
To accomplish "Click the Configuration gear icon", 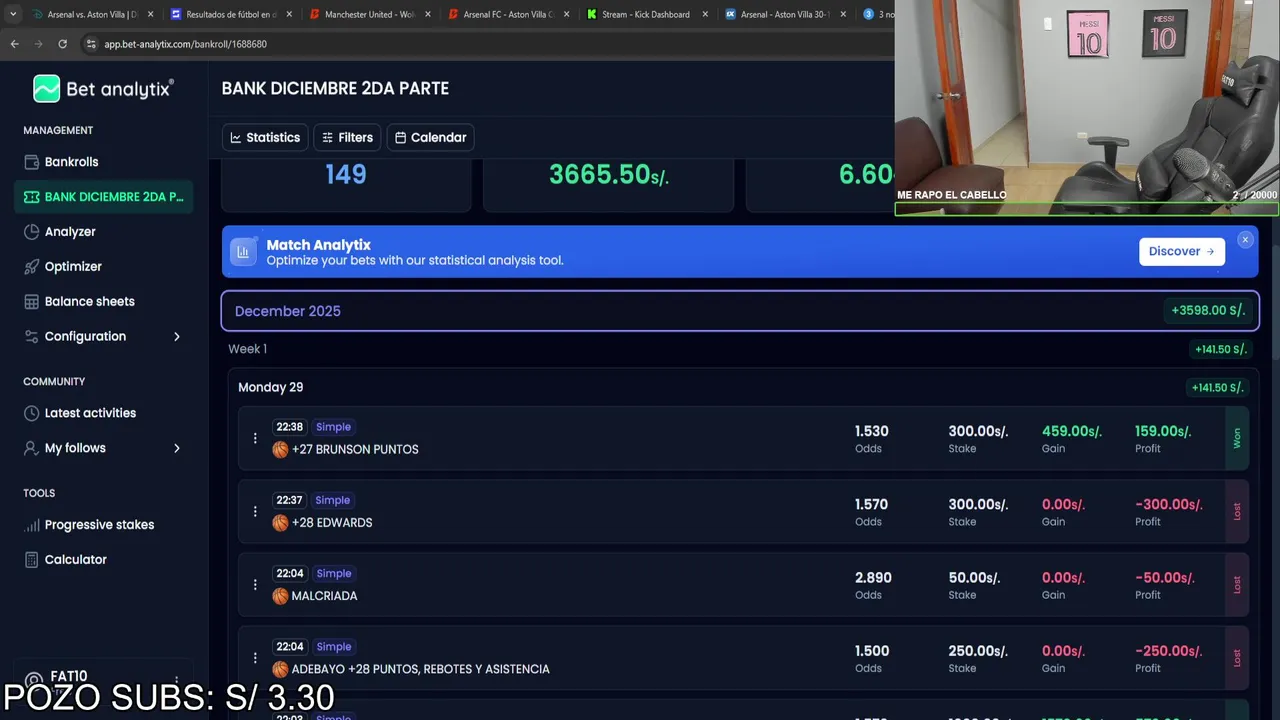I will pyautogui.click(x=31, y=337).
